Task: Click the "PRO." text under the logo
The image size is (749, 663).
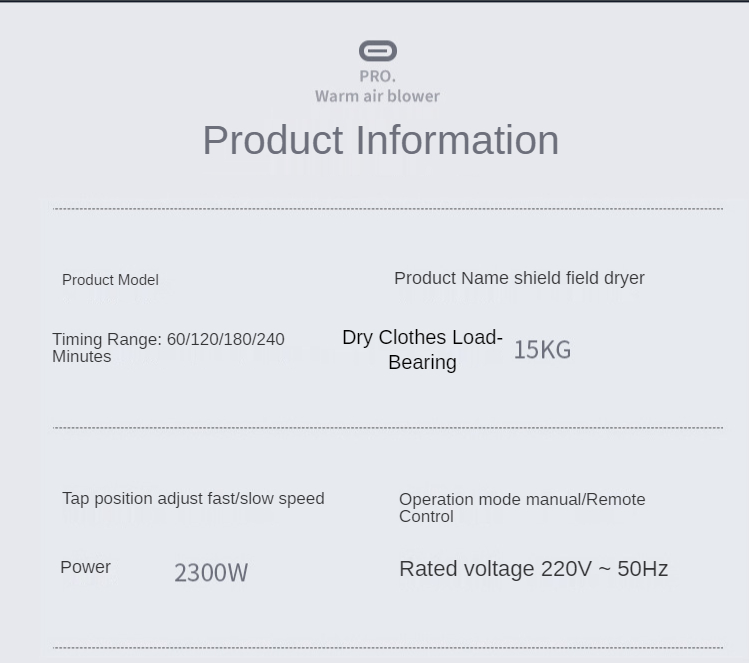Action: [x=377, y=76]
